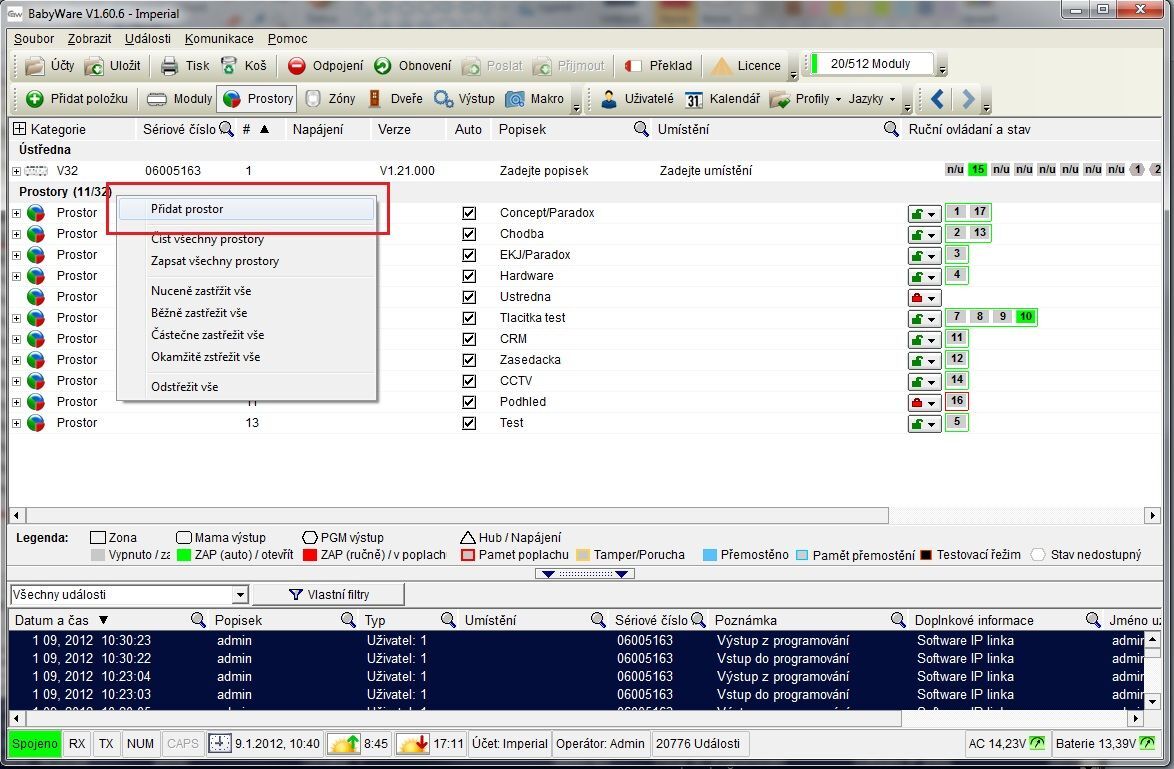Open Všechny události filter dropdown
Screen dimensions: 1174x769
pyautogui.click(x=240, y=595)
